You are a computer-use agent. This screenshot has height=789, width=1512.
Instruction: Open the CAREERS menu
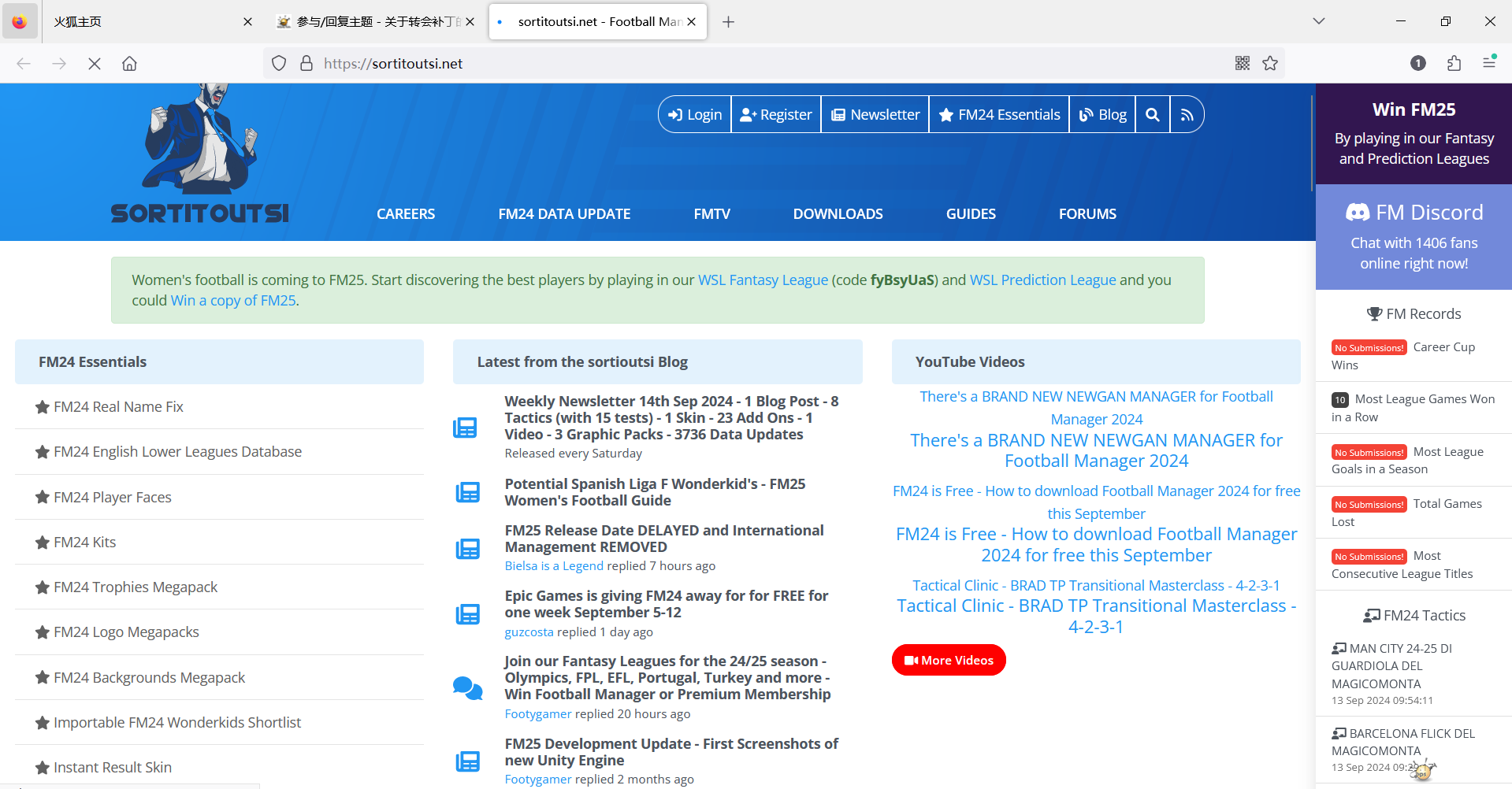(x=406, y=214)
